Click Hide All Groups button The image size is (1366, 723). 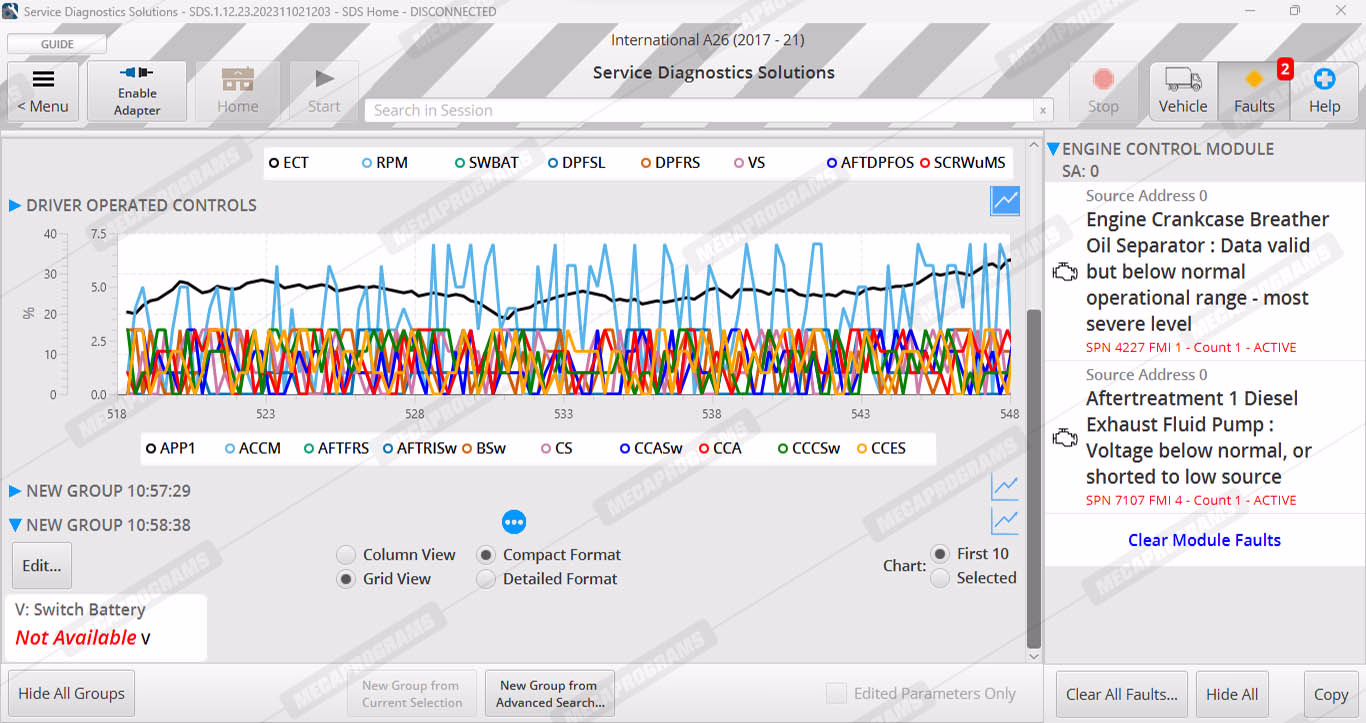pos(72,693)
